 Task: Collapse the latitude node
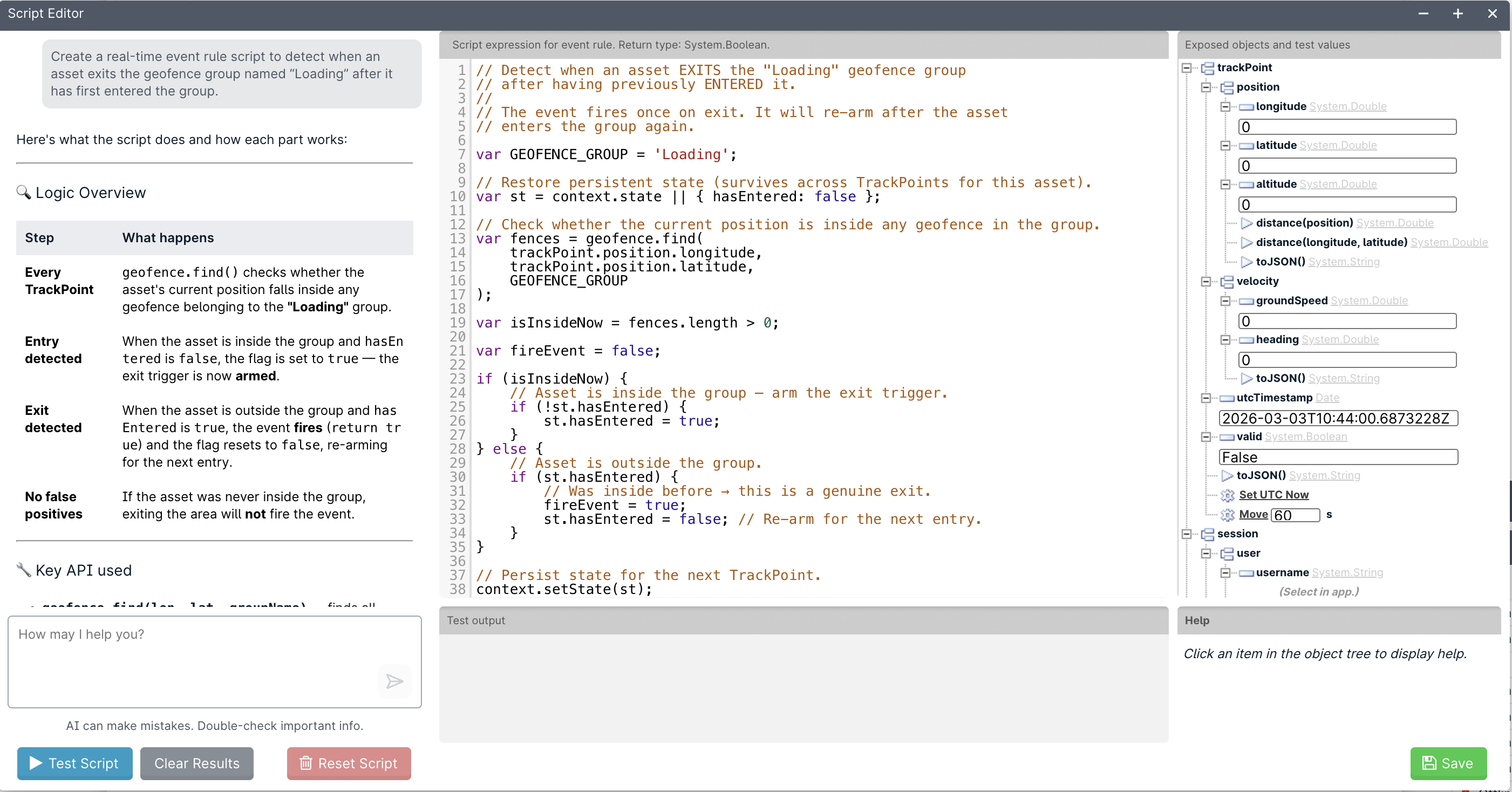click(x=1225, y=145)
